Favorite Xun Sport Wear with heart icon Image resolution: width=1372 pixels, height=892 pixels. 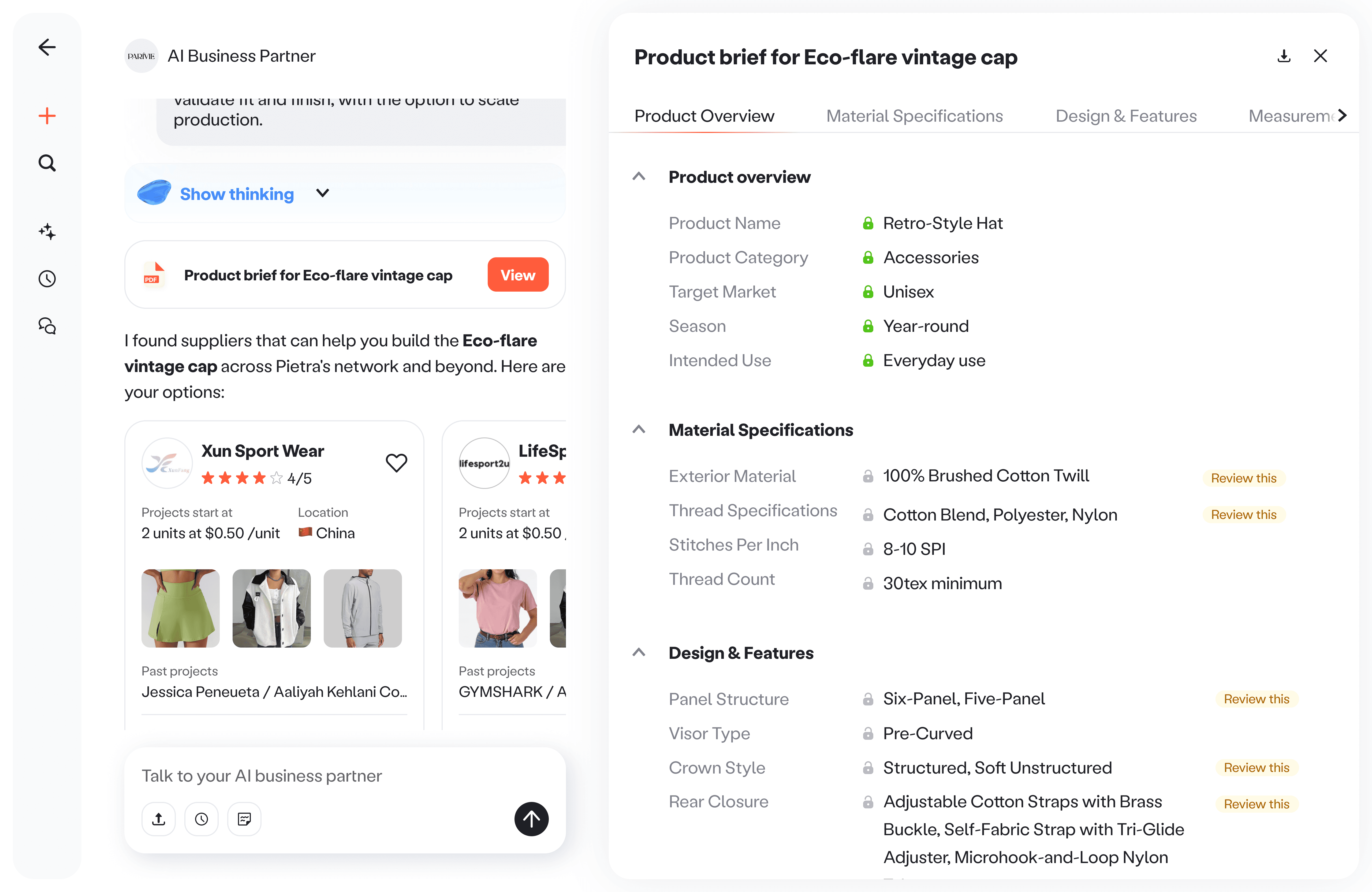[x=396, y=463]
